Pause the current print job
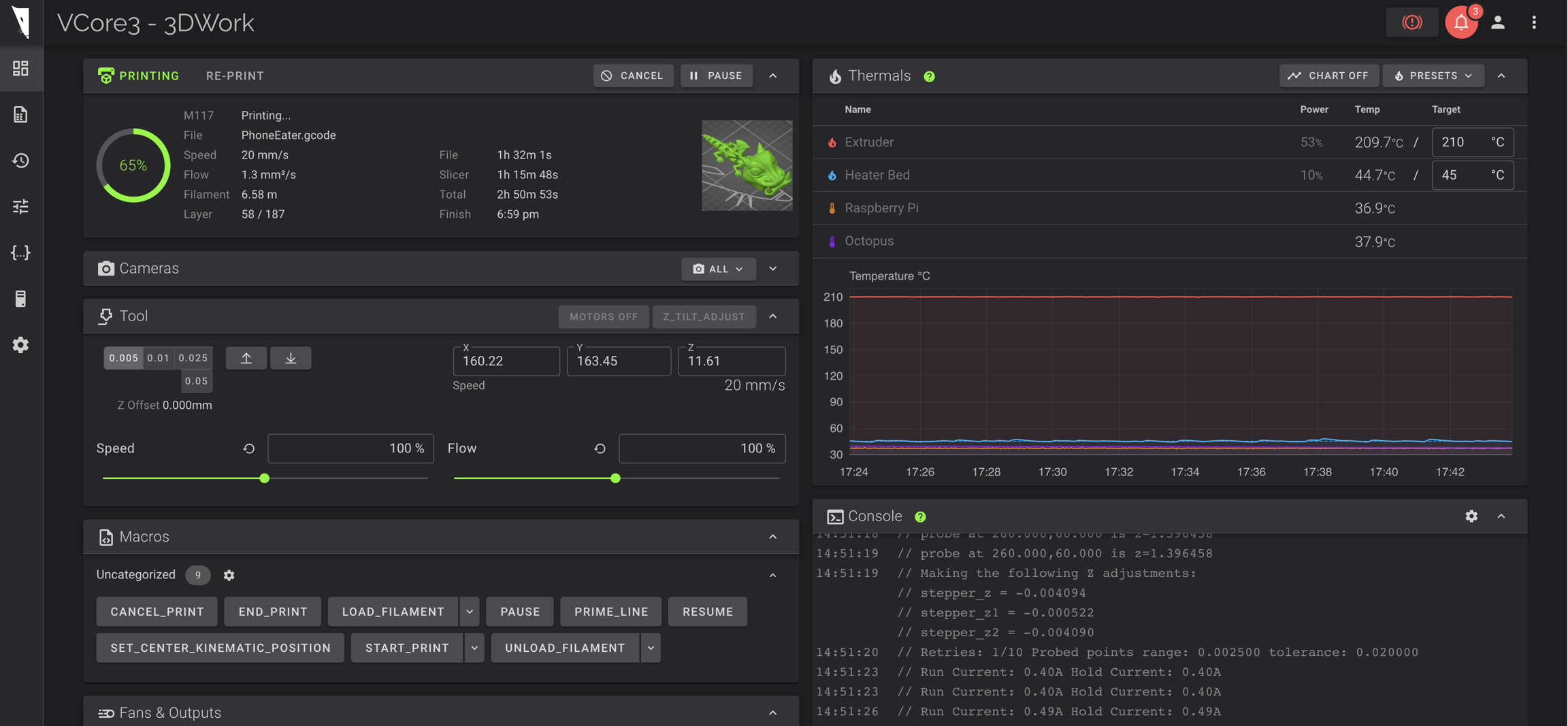This screenshot has height=726, width=1568. pyautogui.click(x=716, y=76)
